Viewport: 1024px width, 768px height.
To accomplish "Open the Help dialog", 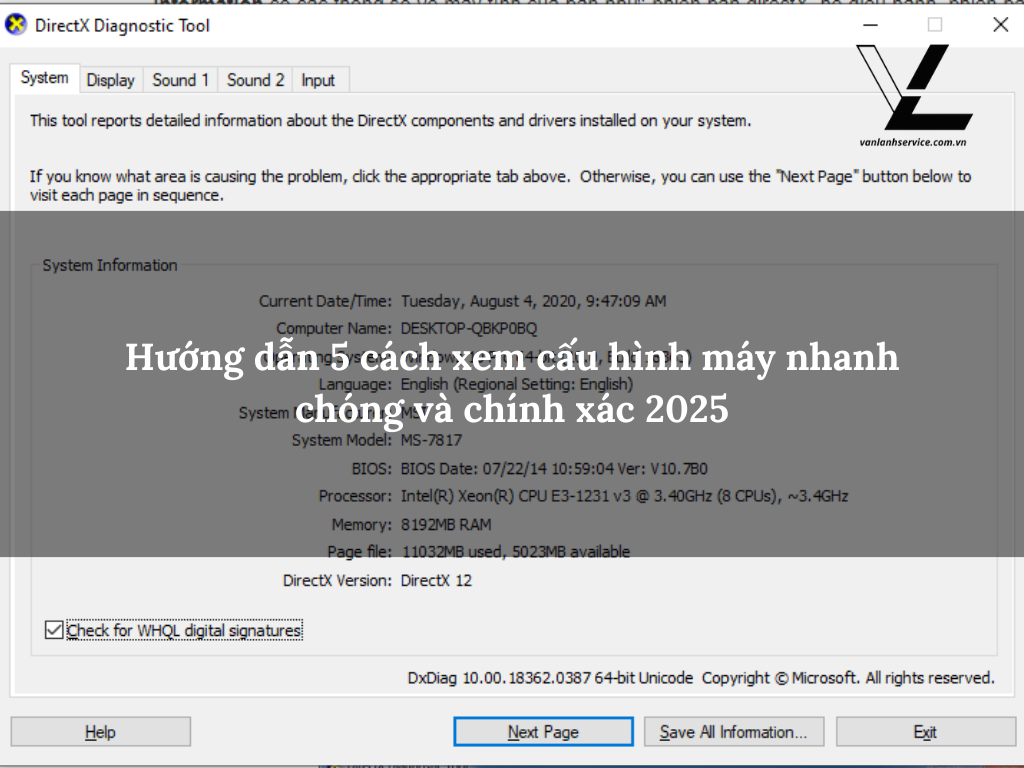I will pyautogui.click(x=99, y=731).
